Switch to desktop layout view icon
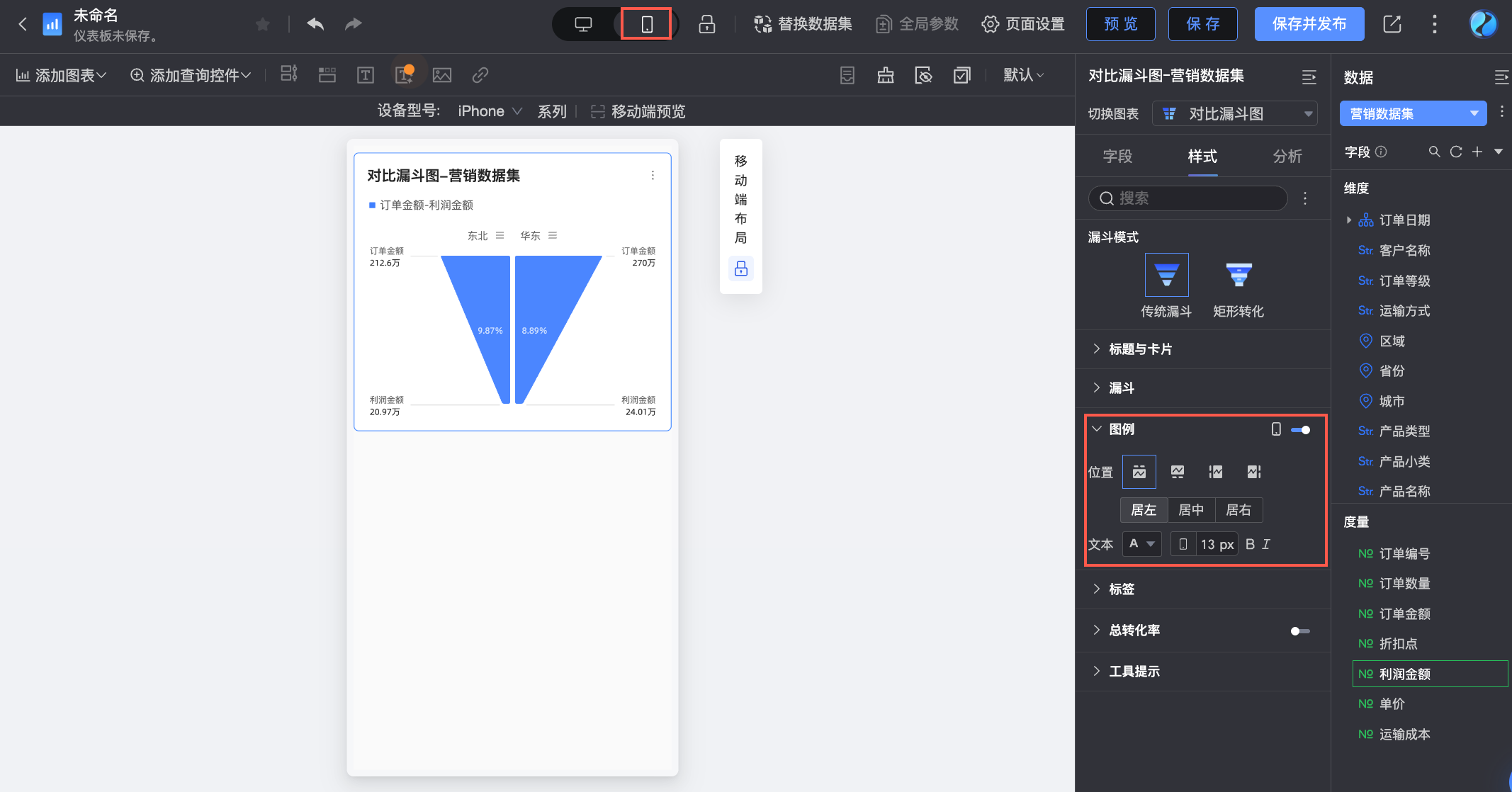The height and width of the screenshot is (792, 1512). pos(583,24)
